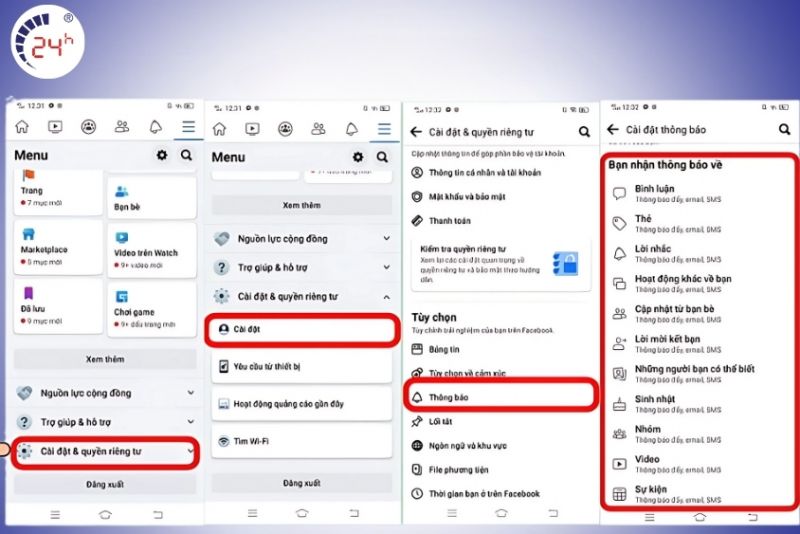Viewport: 800px width, 534px height.
Task: Open Cài đặt menu entry
Action: [x=302, y=329]
